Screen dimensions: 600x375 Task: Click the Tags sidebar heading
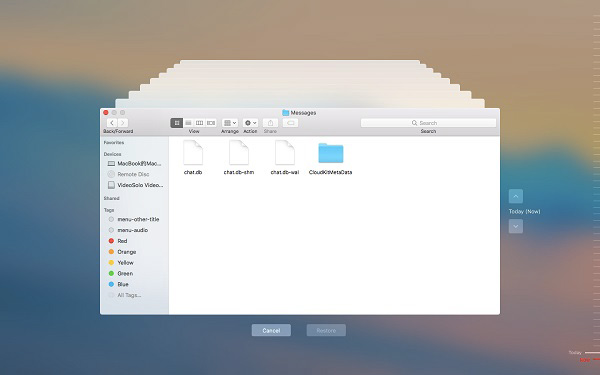(109, 210)
